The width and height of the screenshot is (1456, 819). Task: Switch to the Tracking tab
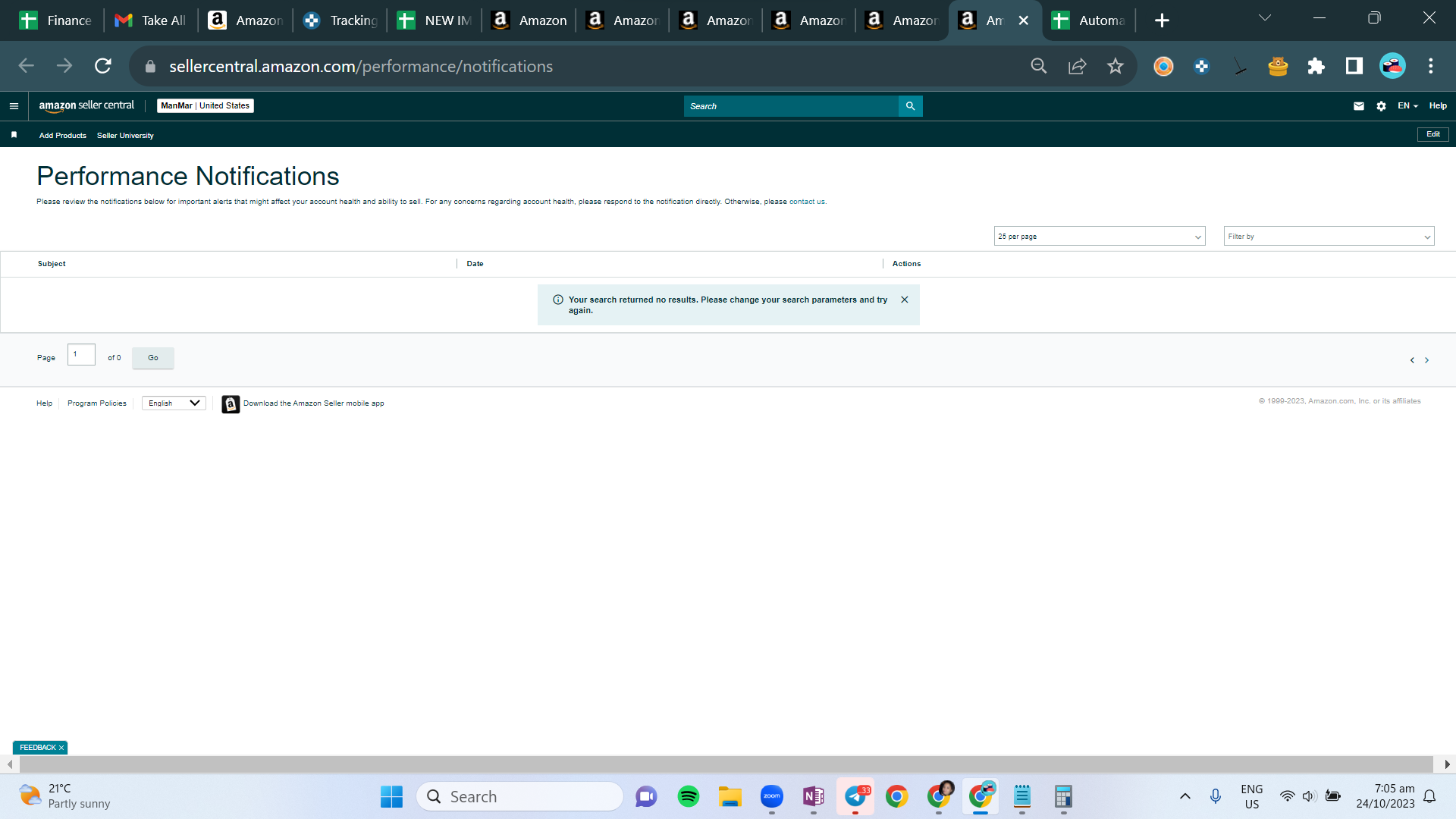coord(340,20)
